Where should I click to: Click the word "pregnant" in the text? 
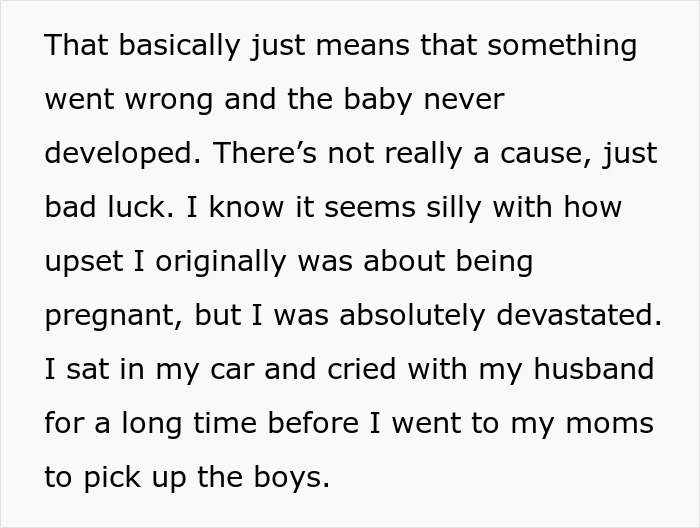click(x=110, y=316)
